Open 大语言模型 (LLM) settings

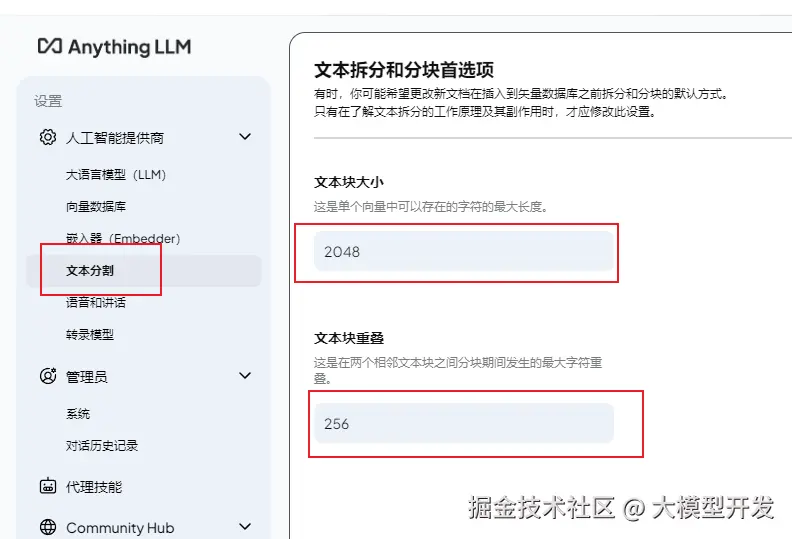click(115, 175)
